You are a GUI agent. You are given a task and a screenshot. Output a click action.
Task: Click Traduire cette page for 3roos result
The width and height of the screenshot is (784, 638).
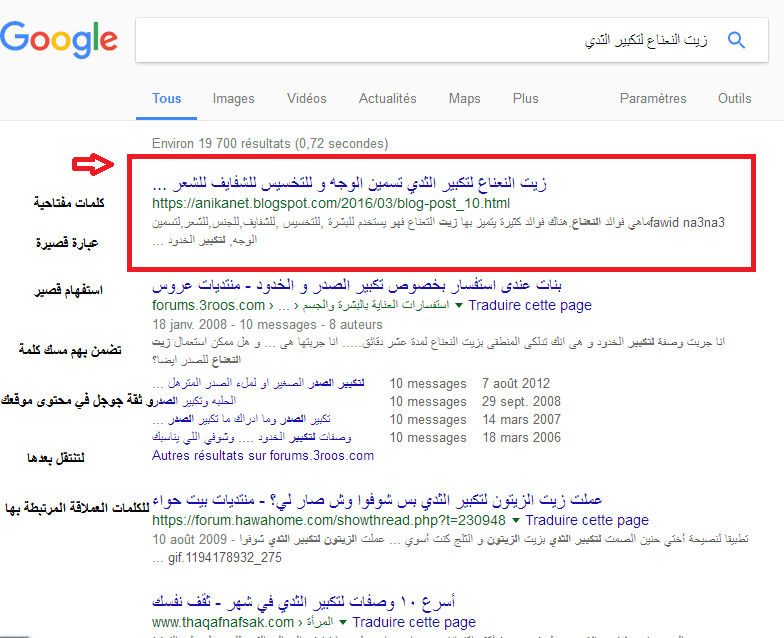[x=530, y=305]
